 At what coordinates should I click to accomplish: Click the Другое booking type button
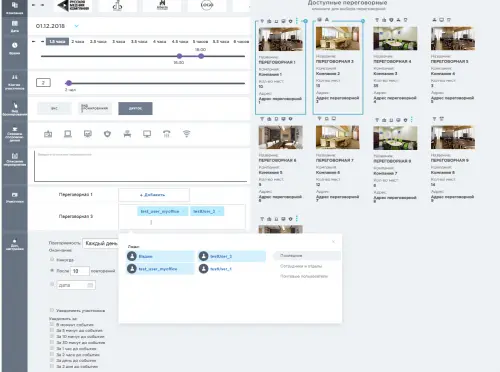(x=135, y=108)
